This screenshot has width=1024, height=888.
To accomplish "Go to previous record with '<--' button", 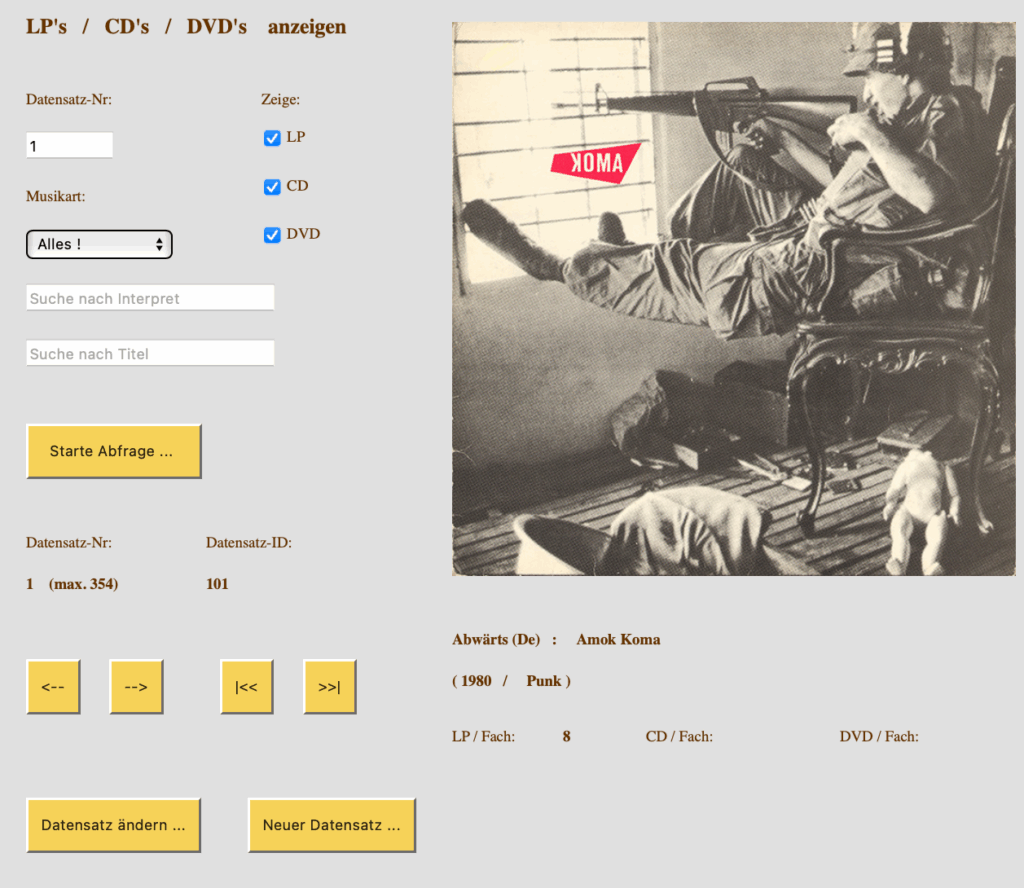I will click(54, 687).
